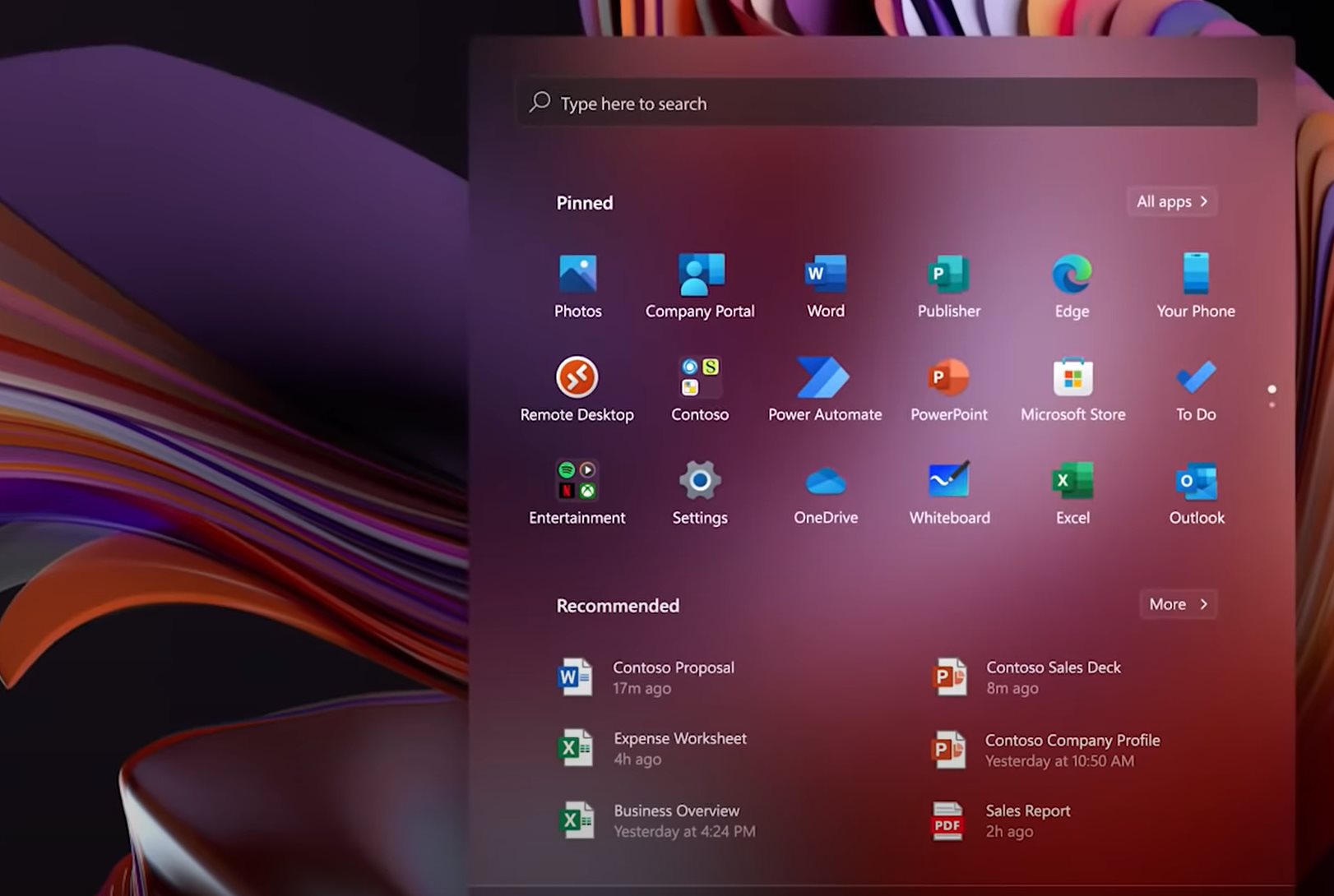Open the Contoso app folder

pyautogui.click(x=700, y=390)
